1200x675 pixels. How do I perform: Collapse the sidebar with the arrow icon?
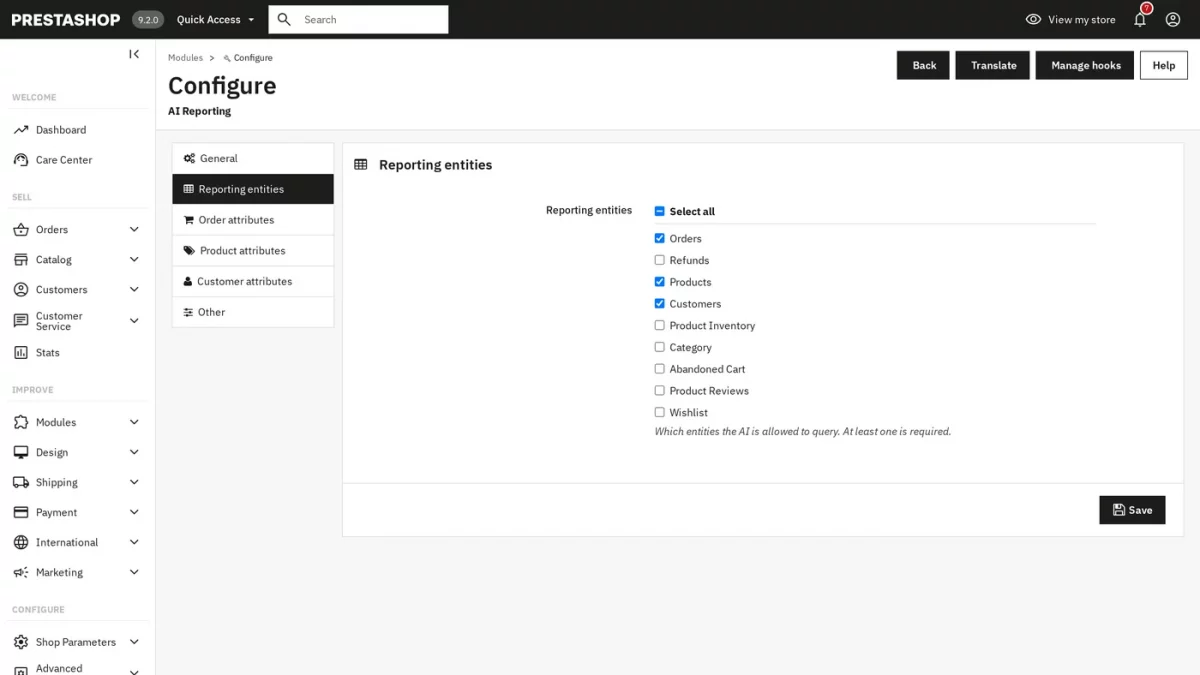(x=134, y=54)
